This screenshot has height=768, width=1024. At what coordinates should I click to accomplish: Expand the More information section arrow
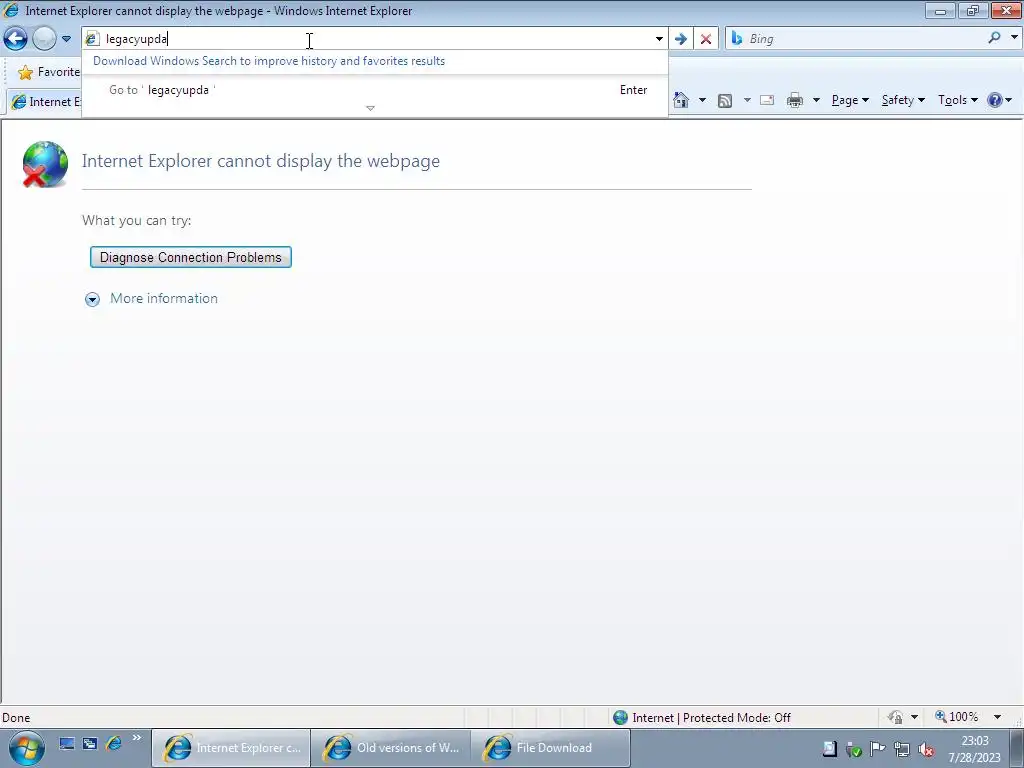pyautogui.click(x=93, y=299)
